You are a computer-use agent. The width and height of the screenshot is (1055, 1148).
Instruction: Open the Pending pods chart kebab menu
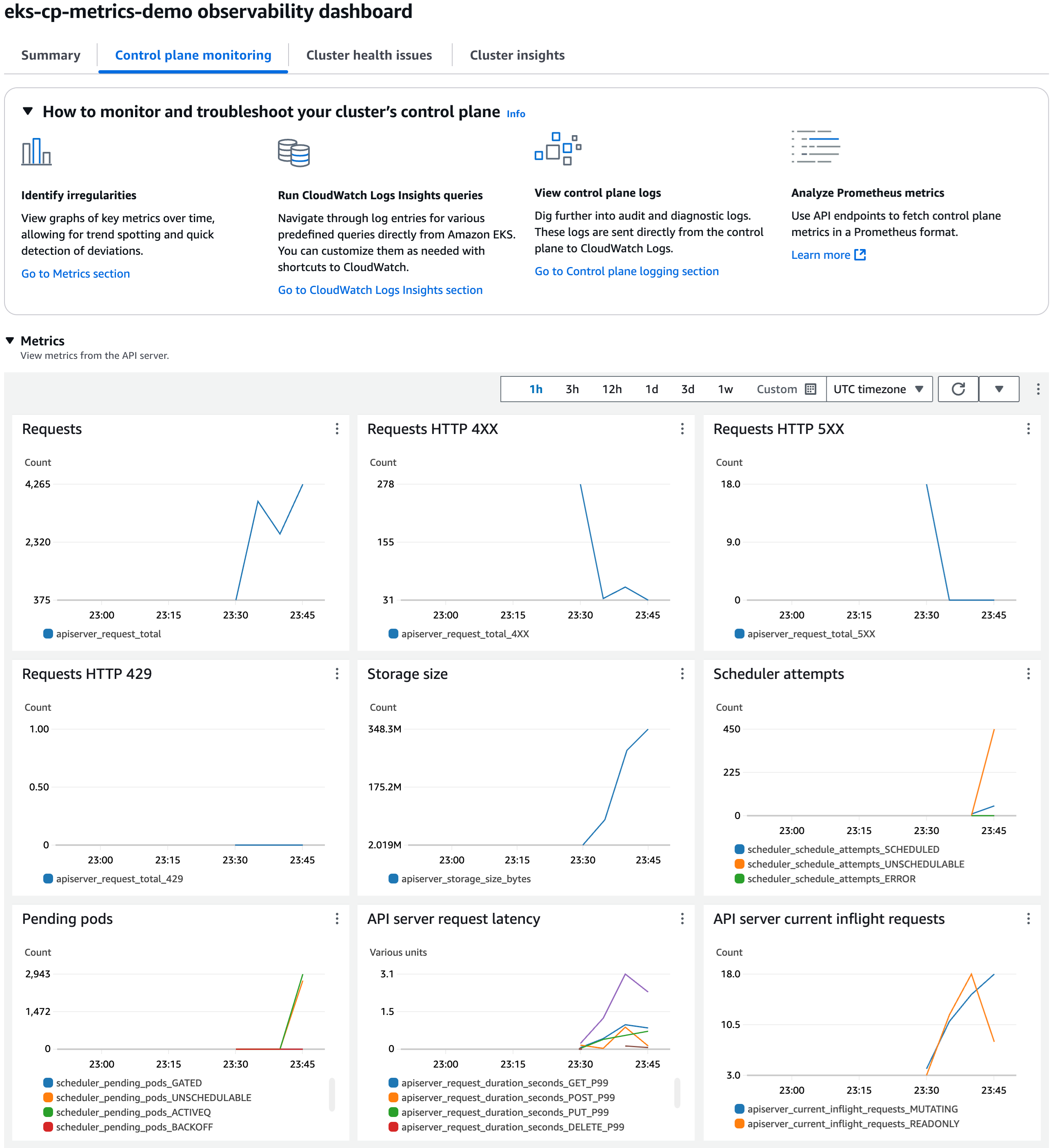[337, 919]
